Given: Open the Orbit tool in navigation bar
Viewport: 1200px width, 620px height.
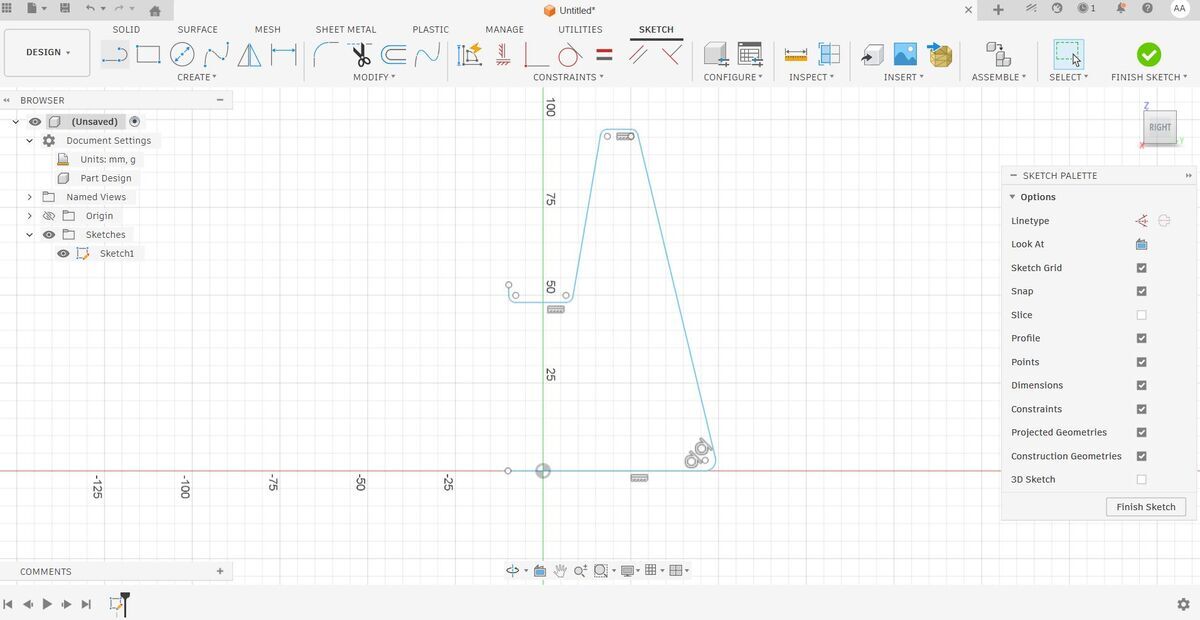Looking at the screenshot, I should pyautogui.click(x=512, y=570).
